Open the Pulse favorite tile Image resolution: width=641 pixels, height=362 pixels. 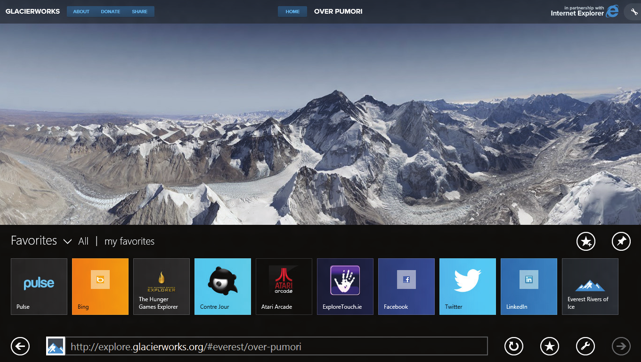39,286
